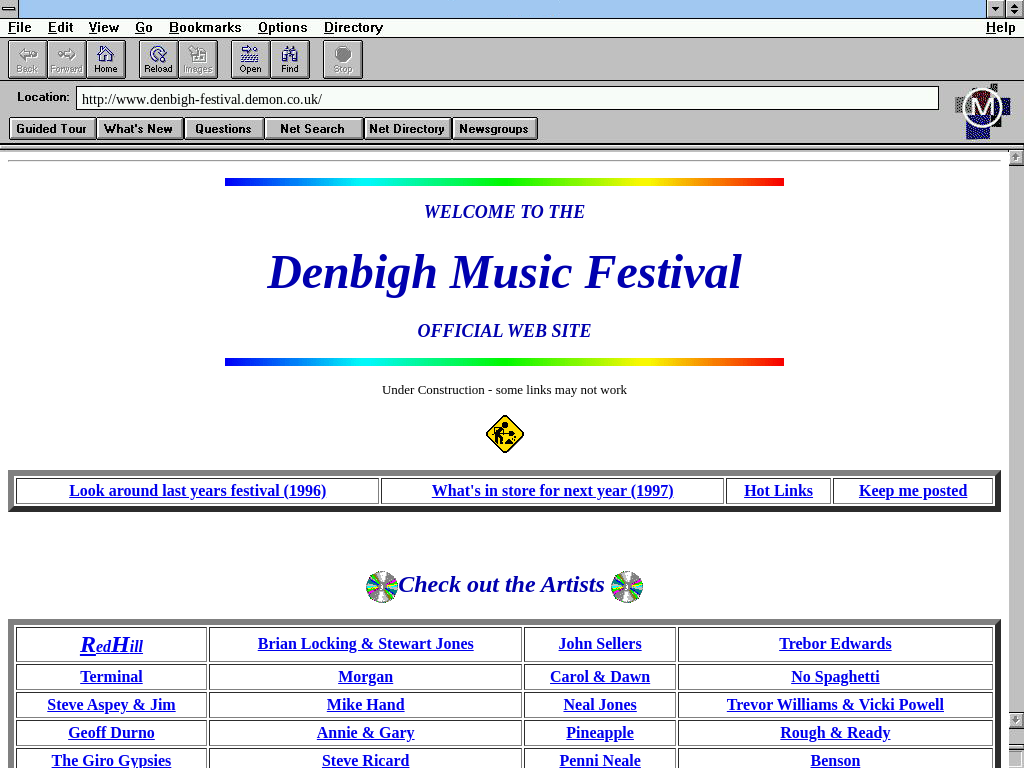
Task: Open the Geoff Durno link
Action: point(111,733)
